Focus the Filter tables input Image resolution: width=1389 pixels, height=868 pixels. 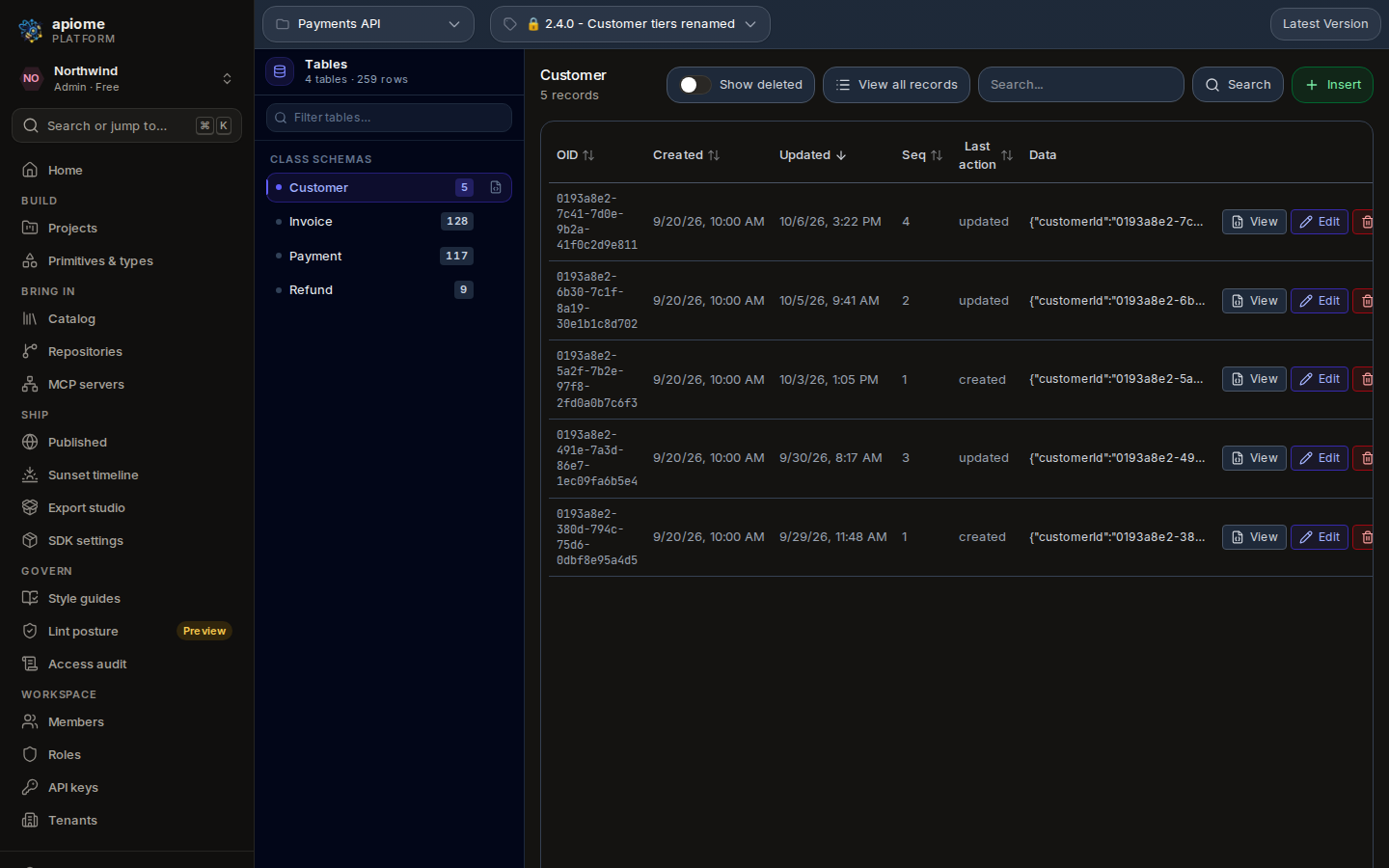point(389,118)
